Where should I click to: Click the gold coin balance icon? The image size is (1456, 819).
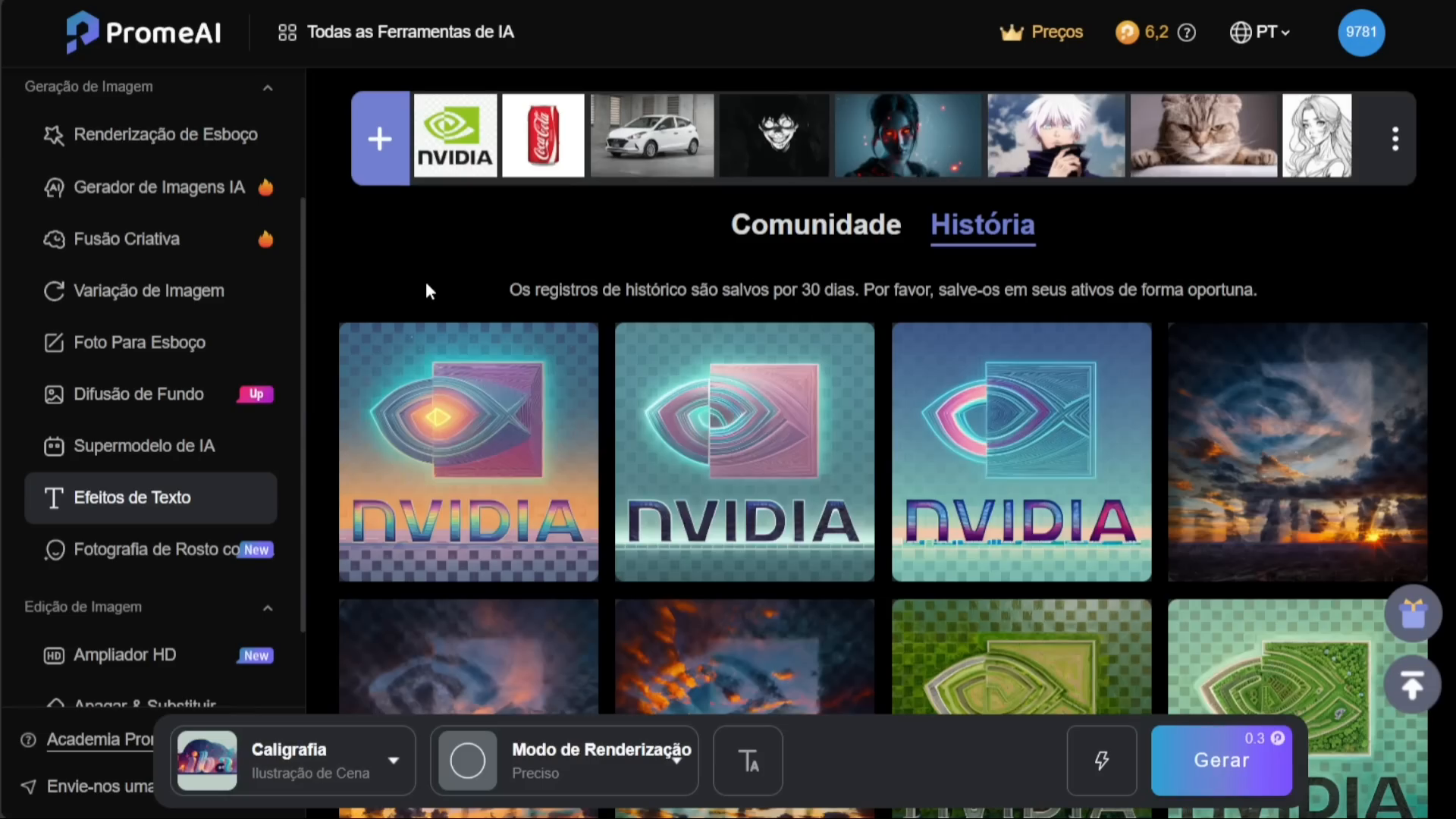pos(1127,33)
